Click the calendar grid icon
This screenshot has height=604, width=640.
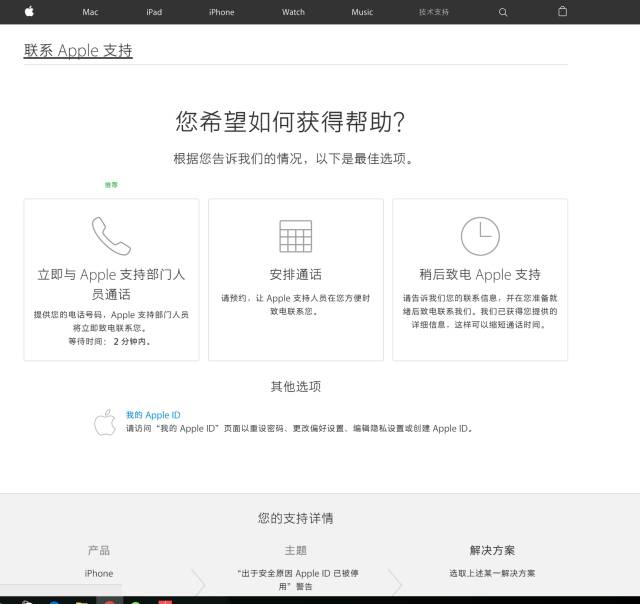coord(296,236)
